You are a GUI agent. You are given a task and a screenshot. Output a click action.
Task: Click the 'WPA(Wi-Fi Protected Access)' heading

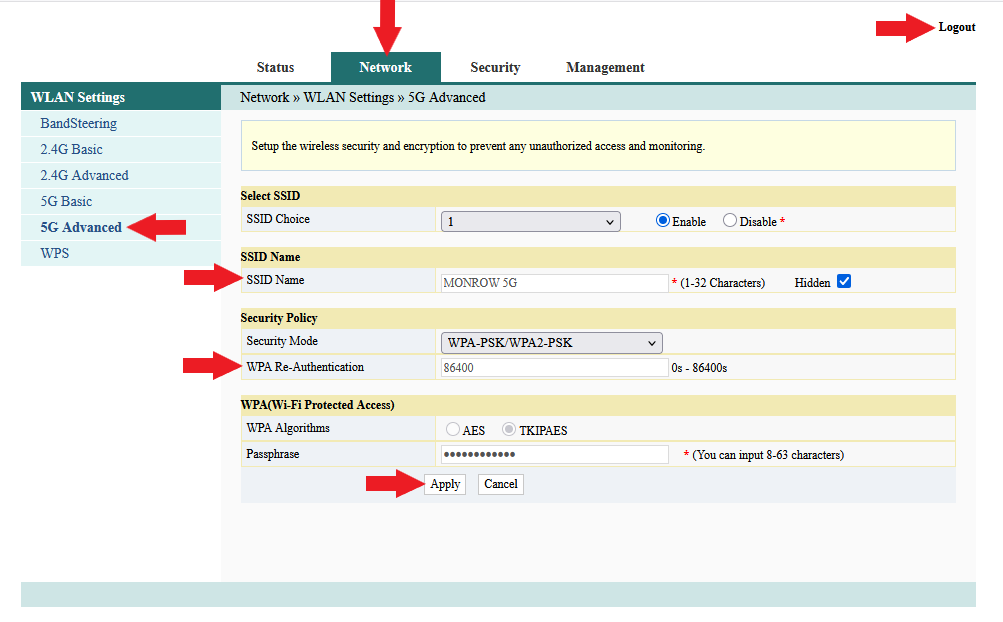pyautogui.click(x=317, y=404)
